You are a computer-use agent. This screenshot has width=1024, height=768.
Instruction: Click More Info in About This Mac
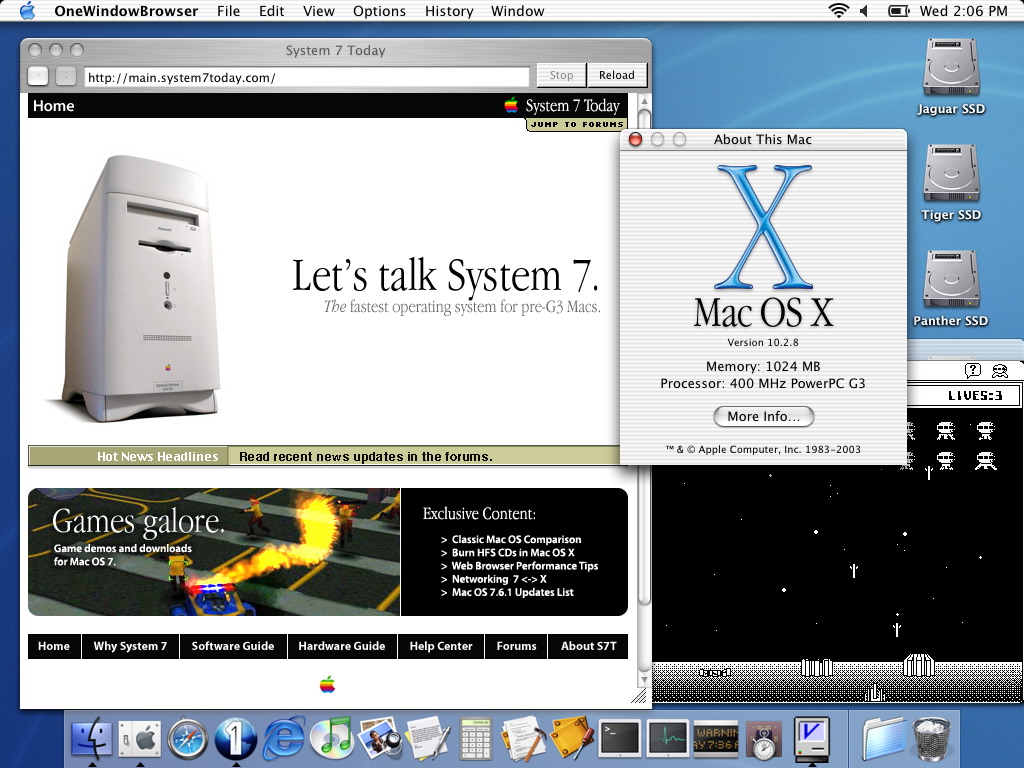pos(763,417)
